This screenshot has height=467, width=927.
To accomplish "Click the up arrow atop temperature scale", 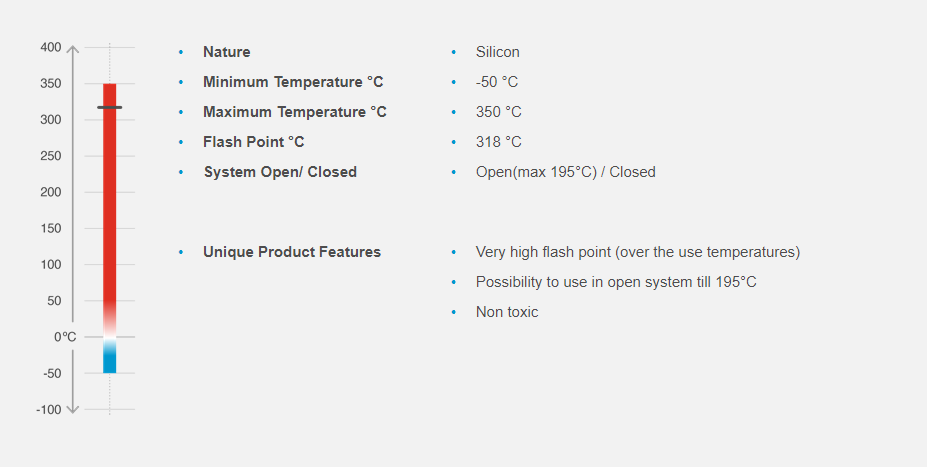I will tap(72, 48).
